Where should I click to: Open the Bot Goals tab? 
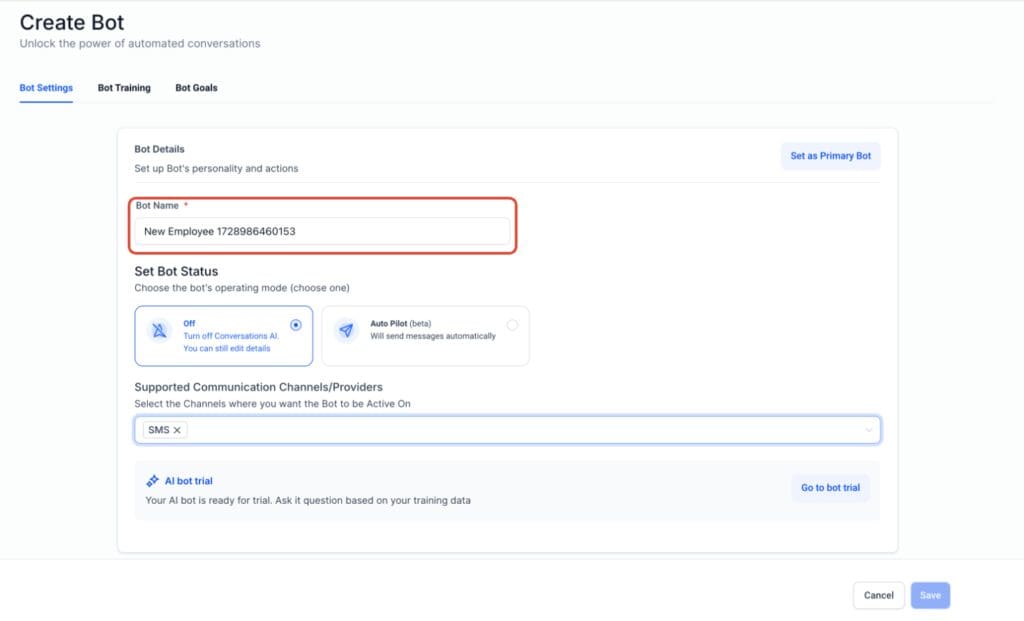coord(196,88)
